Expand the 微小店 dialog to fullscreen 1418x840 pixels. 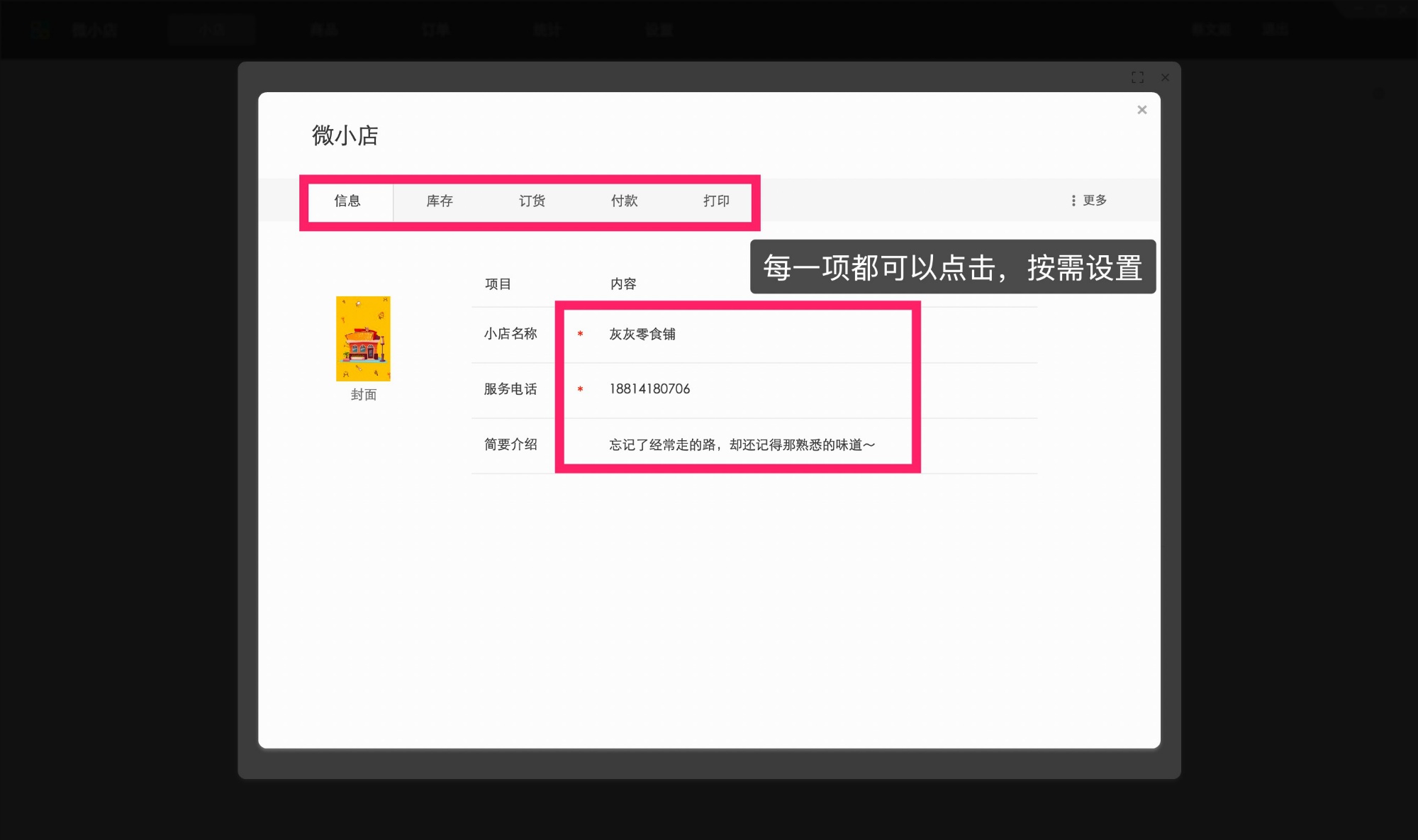[x=1137, y=78]
